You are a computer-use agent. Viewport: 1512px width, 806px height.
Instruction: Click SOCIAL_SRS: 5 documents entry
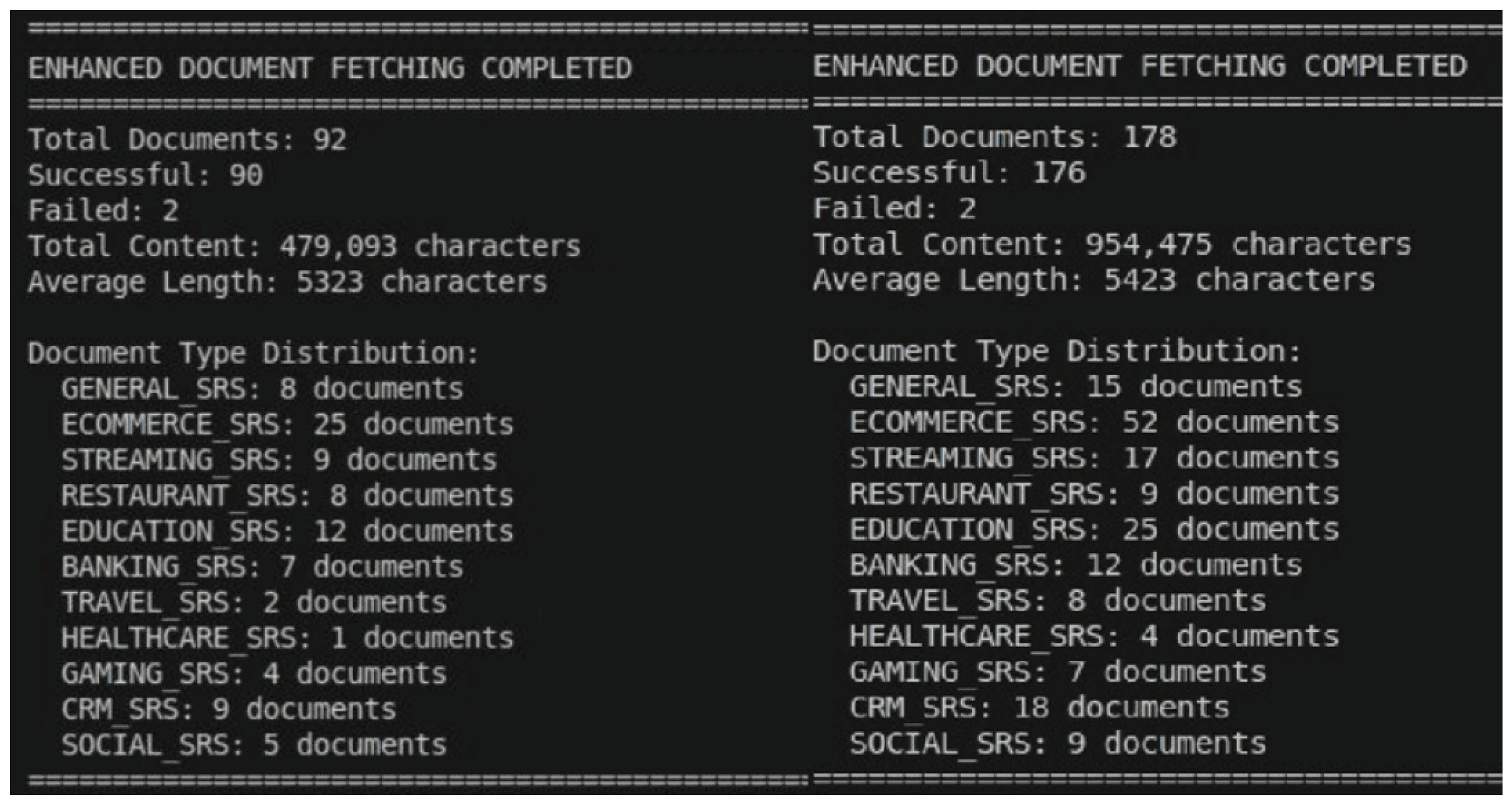pyautogui.click(x=254, y=745)
